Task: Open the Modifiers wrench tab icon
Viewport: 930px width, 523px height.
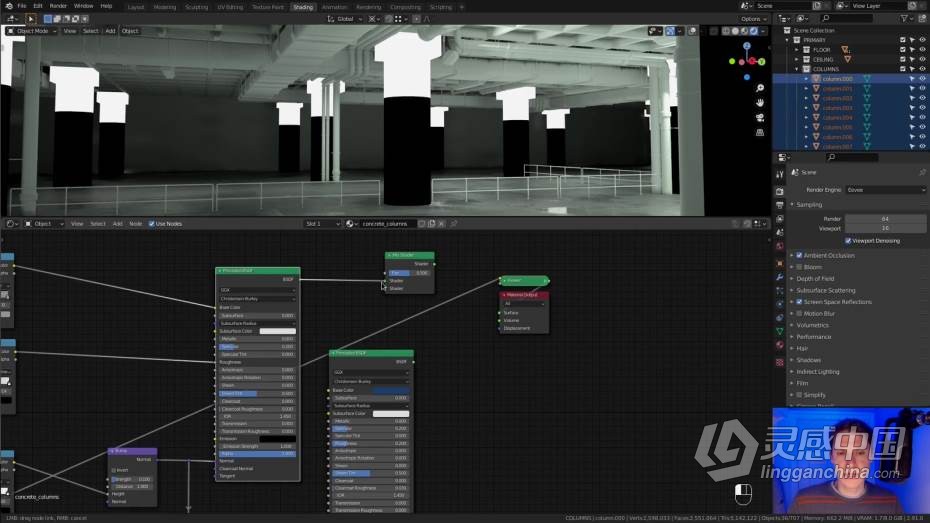Action: pos(779,277)
